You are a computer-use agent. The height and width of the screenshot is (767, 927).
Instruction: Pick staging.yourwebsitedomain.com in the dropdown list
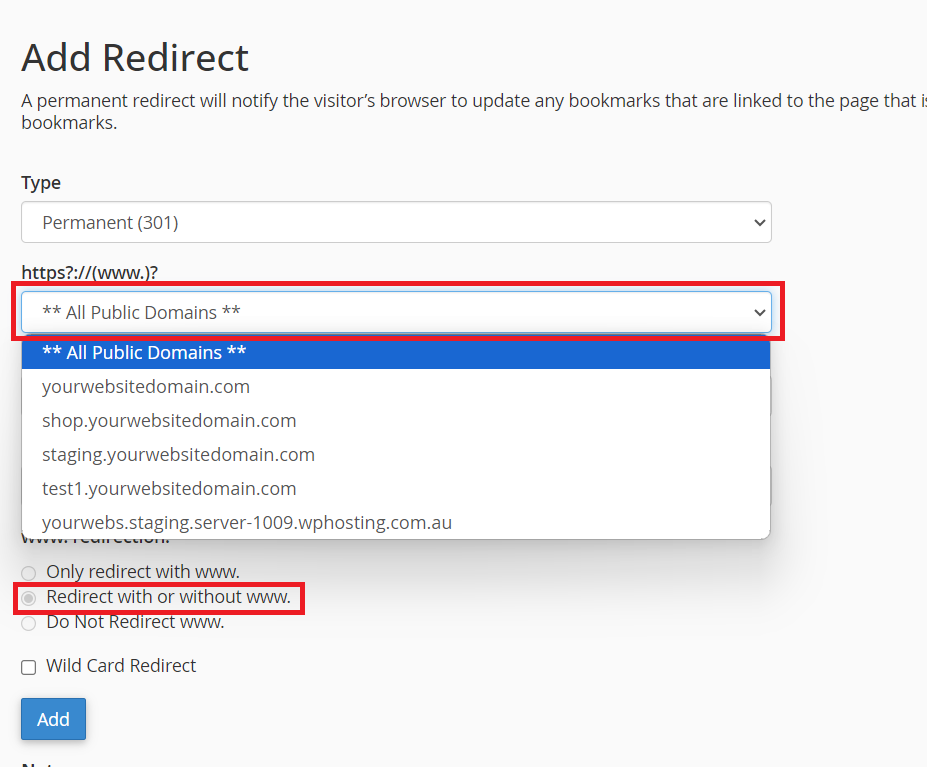pos(178,455)
